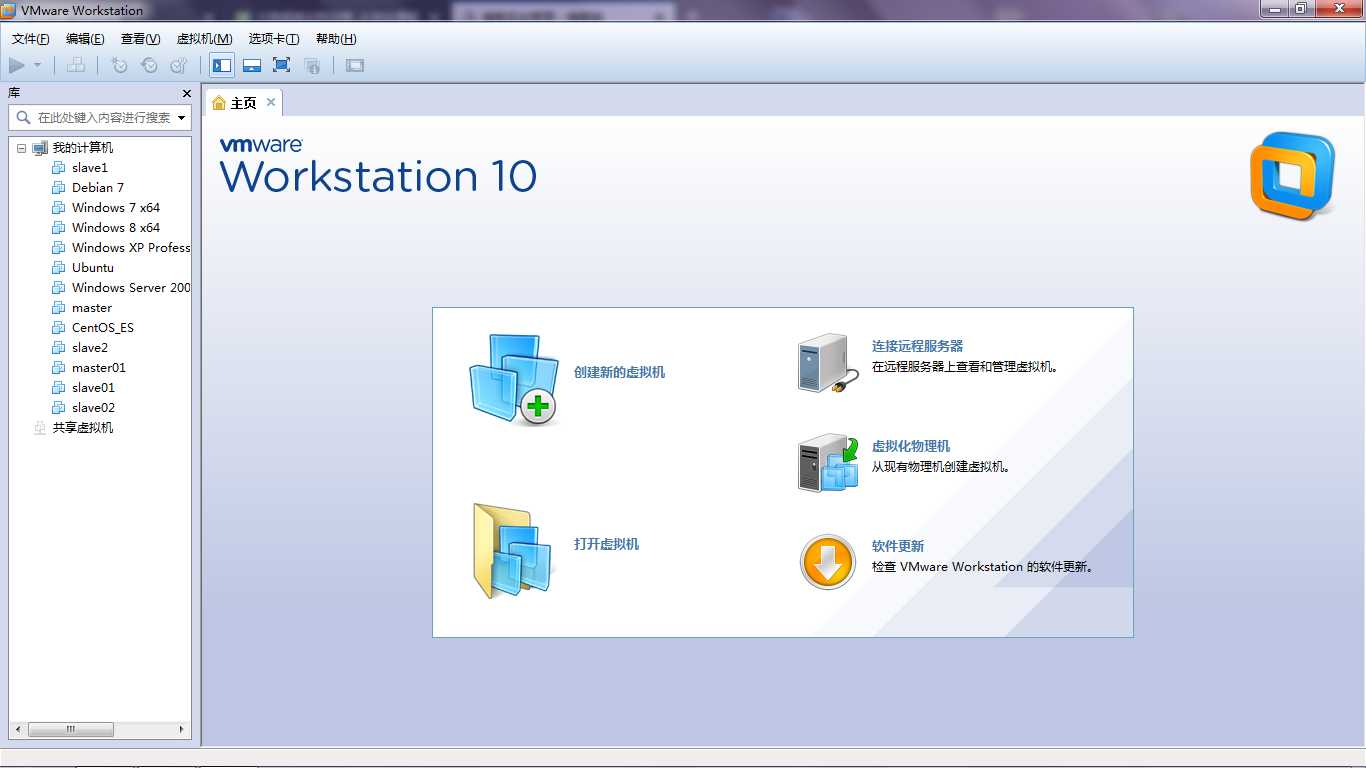Close the 库 library panel

pyautogui.click(x=187, y=93)
